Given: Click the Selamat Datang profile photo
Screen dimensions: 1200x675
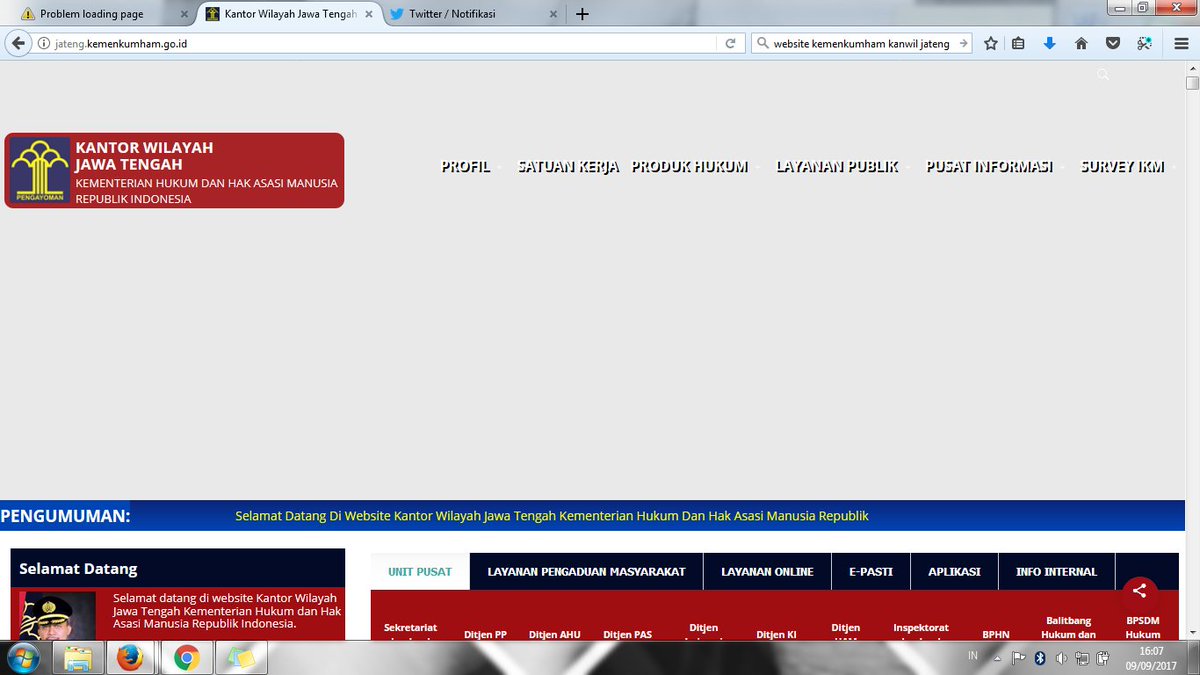Looking at the screenshot, I should click(x=58, y=615).
